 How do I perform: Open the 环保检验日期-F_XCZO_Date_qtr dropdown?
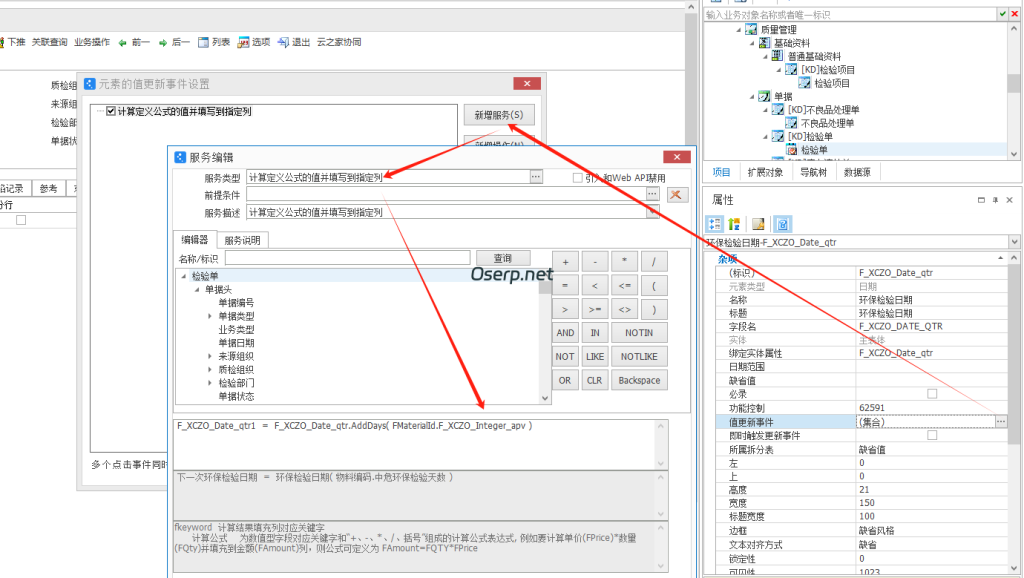(x=1013, y=240)
